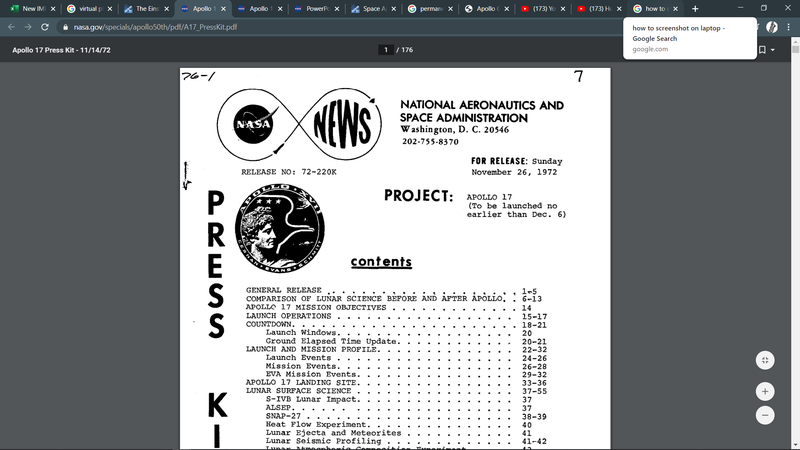Zoom in on the PDF with plus

pyautogui.click(x=765, y=391)
